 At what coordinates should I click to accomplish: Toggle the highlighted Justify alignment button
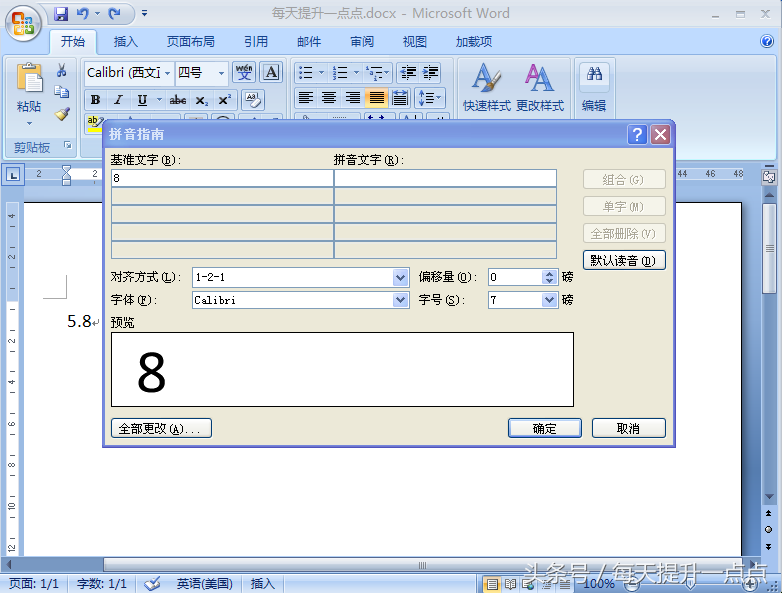pos(377,98)
